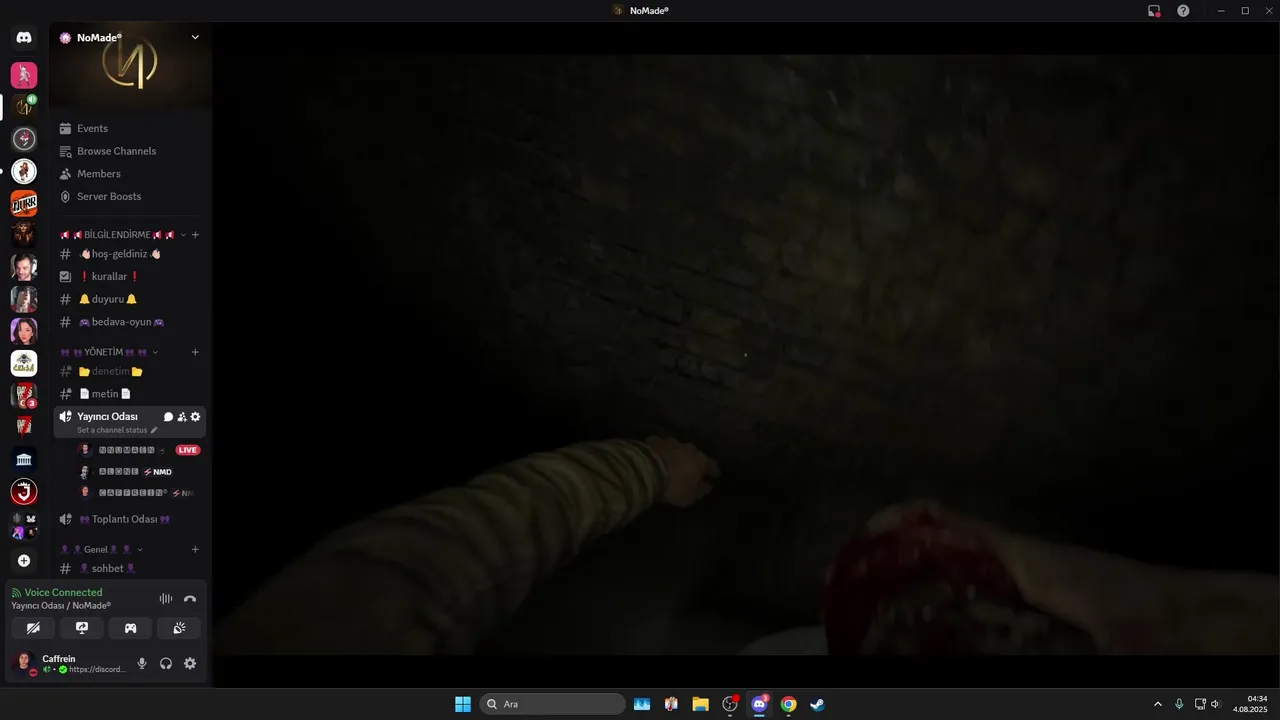
Task: Open the pink server icon with dancing figure
Action: click(x=24, y=75)
